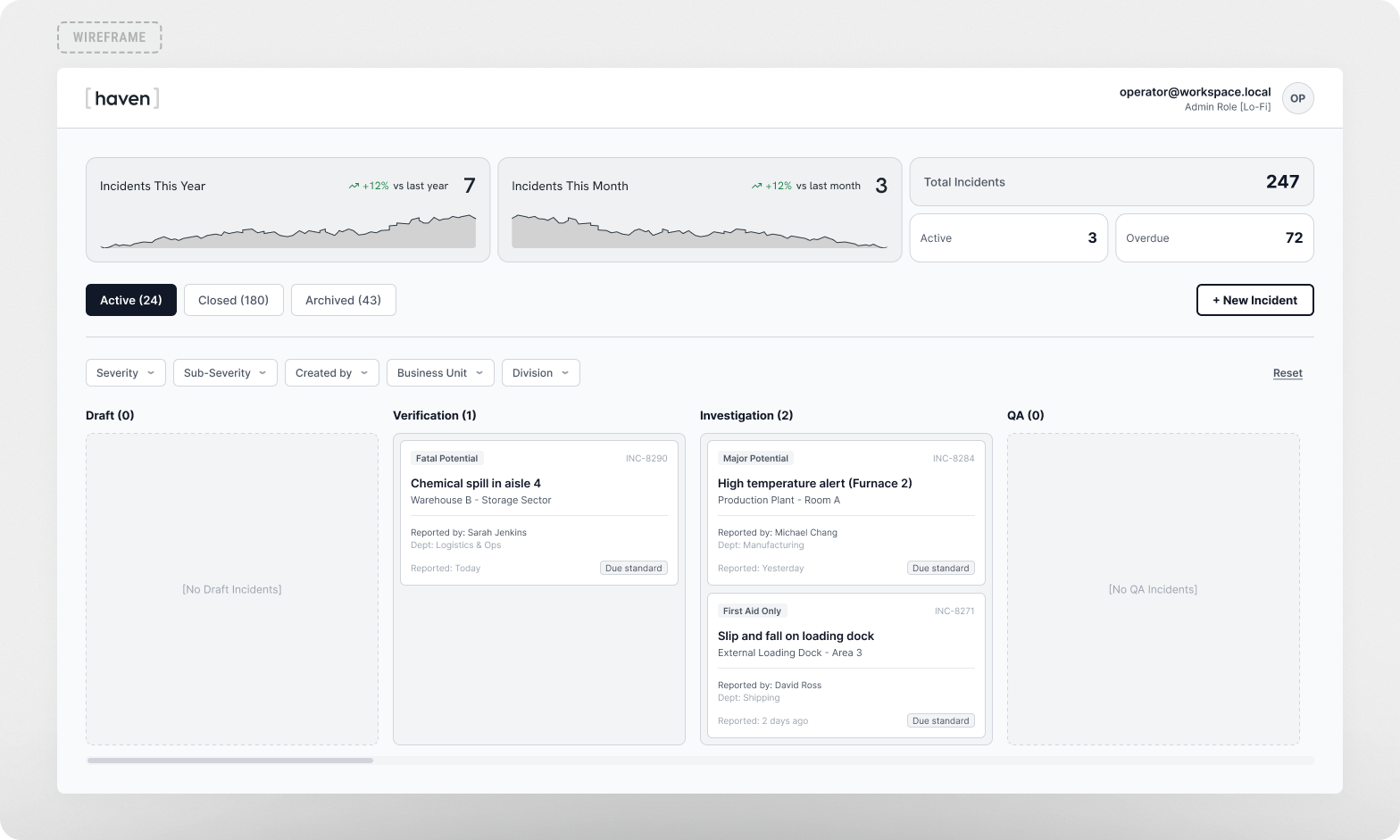Click the Incidents This Year sparkline chart
The height and width of the screenshot is (840, 1400).
click(287, 231)
